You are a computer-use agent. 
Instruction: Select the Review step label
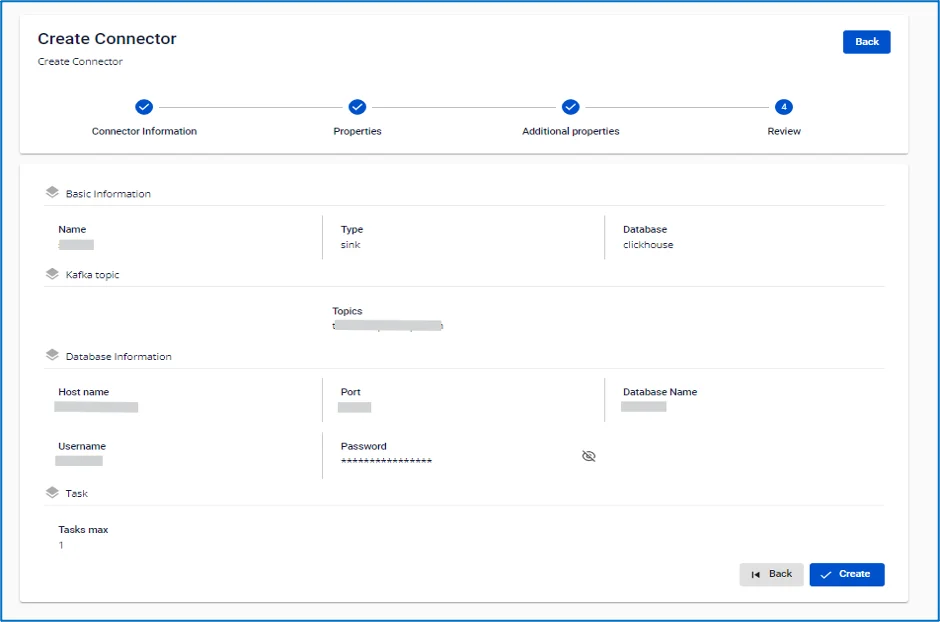click(784, 131)
